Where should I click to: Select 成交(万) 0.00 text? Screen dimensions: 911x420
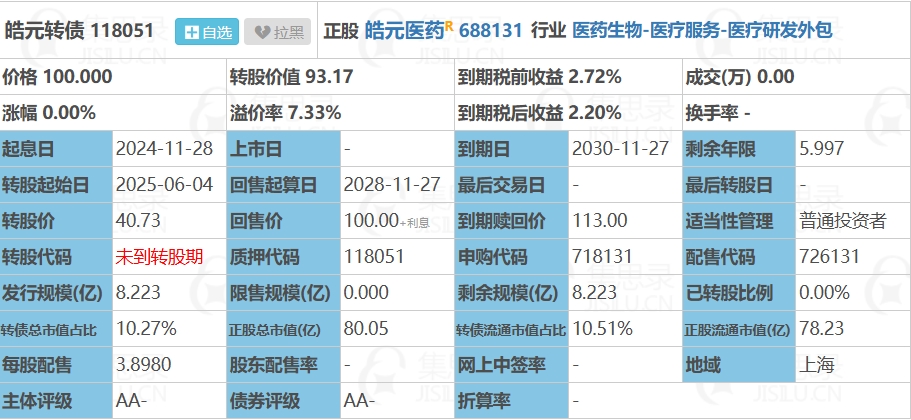(x=740, y=77)
